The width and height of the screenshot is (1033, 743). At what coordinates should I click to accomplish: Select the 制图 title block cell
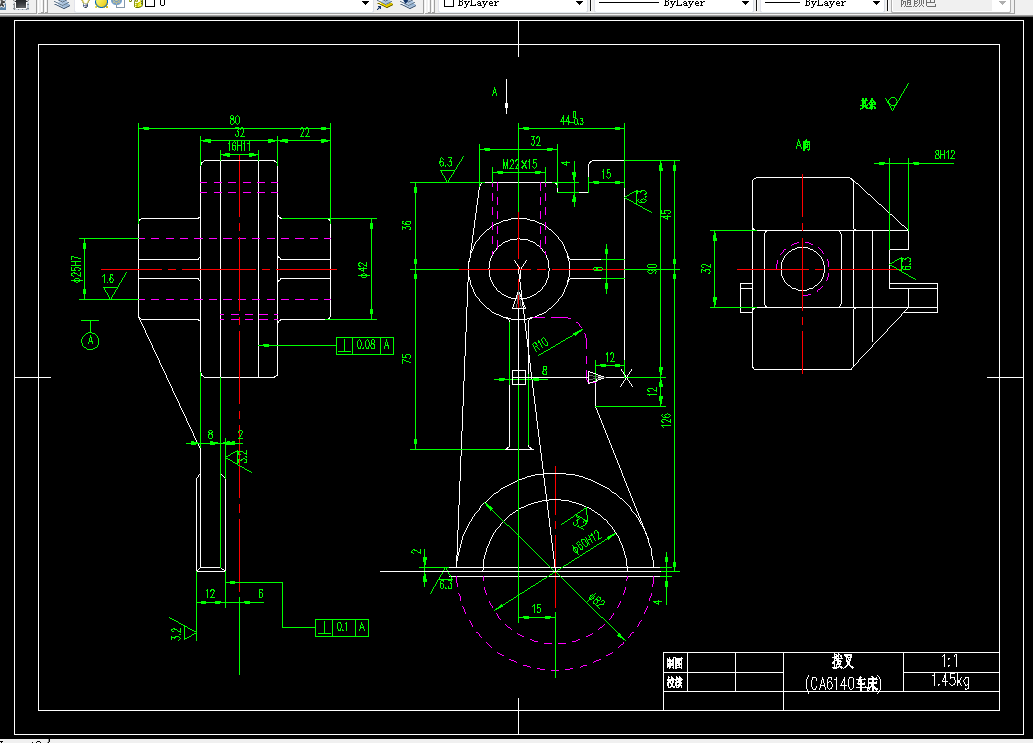tap(675, 663)
